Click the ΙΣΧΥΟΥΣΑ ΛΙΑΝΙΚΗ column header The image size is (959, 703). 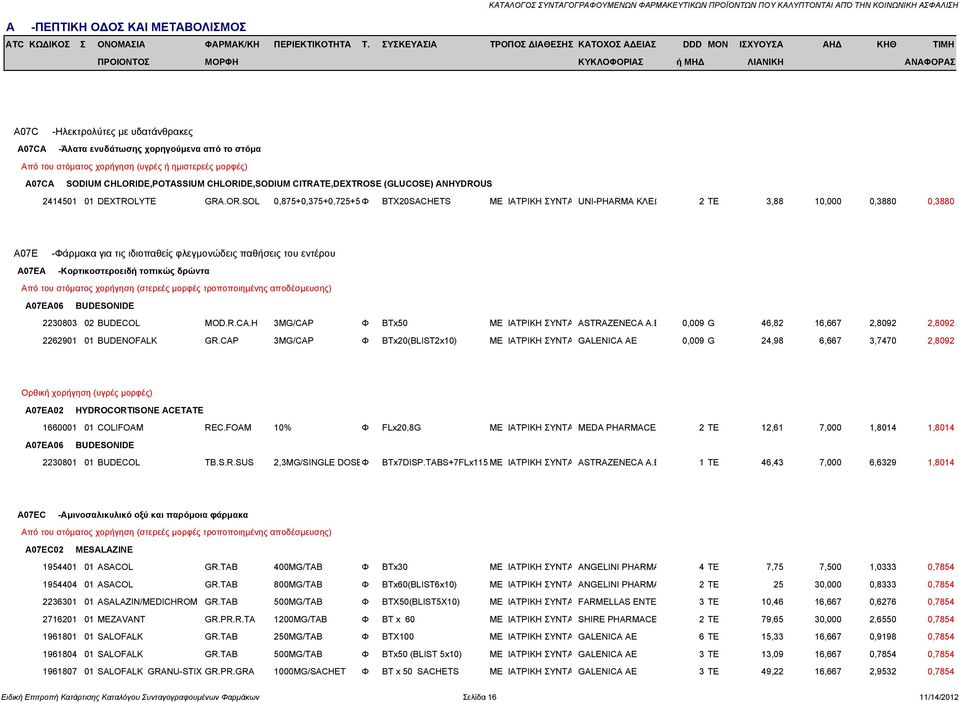(x=761, y=53)
